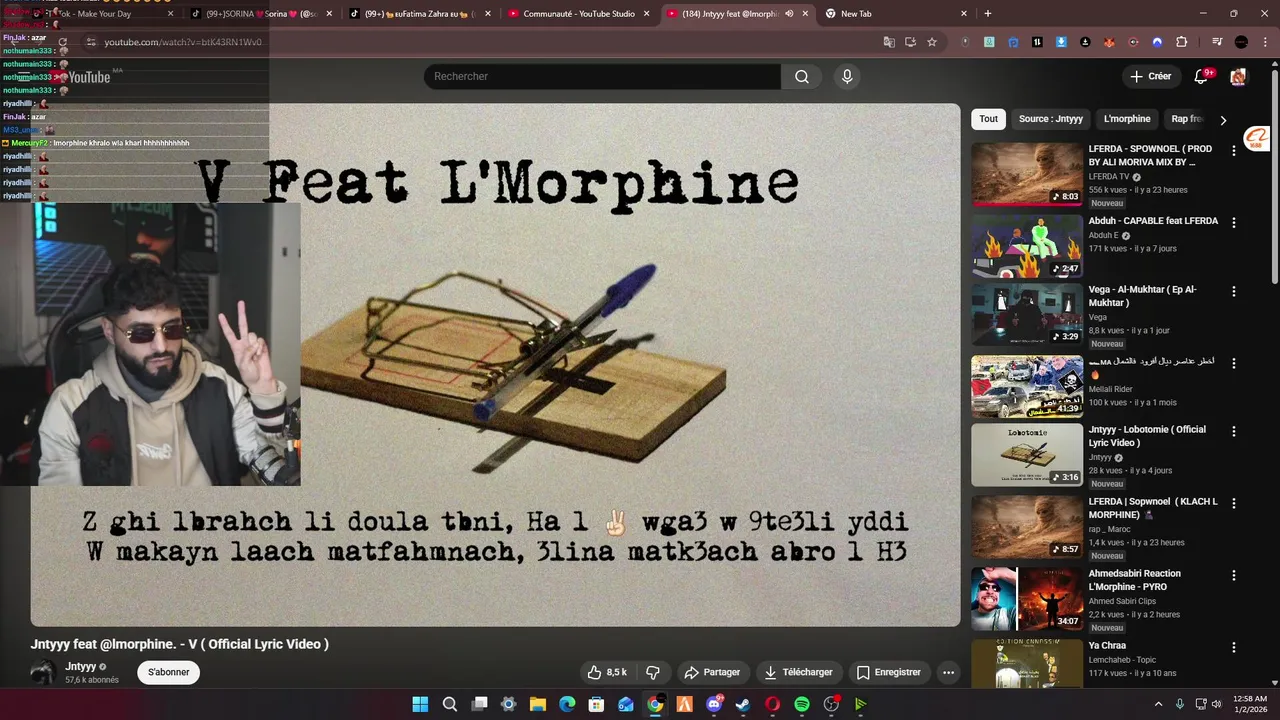1280x720 pixels.
Task: Open Chrome profile avatar in toolbar
Action: [x=1241, y=42]
